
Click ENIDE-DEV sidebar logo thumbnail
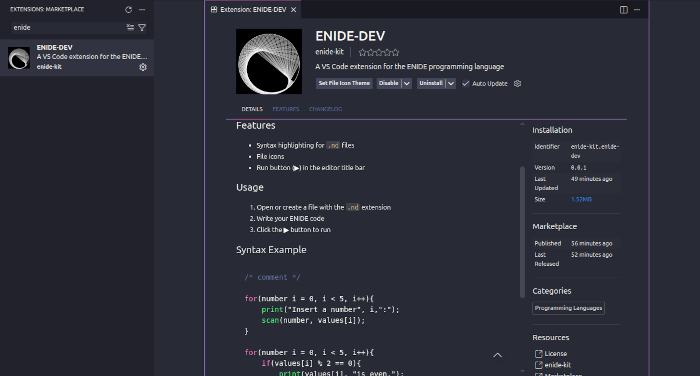19,58
